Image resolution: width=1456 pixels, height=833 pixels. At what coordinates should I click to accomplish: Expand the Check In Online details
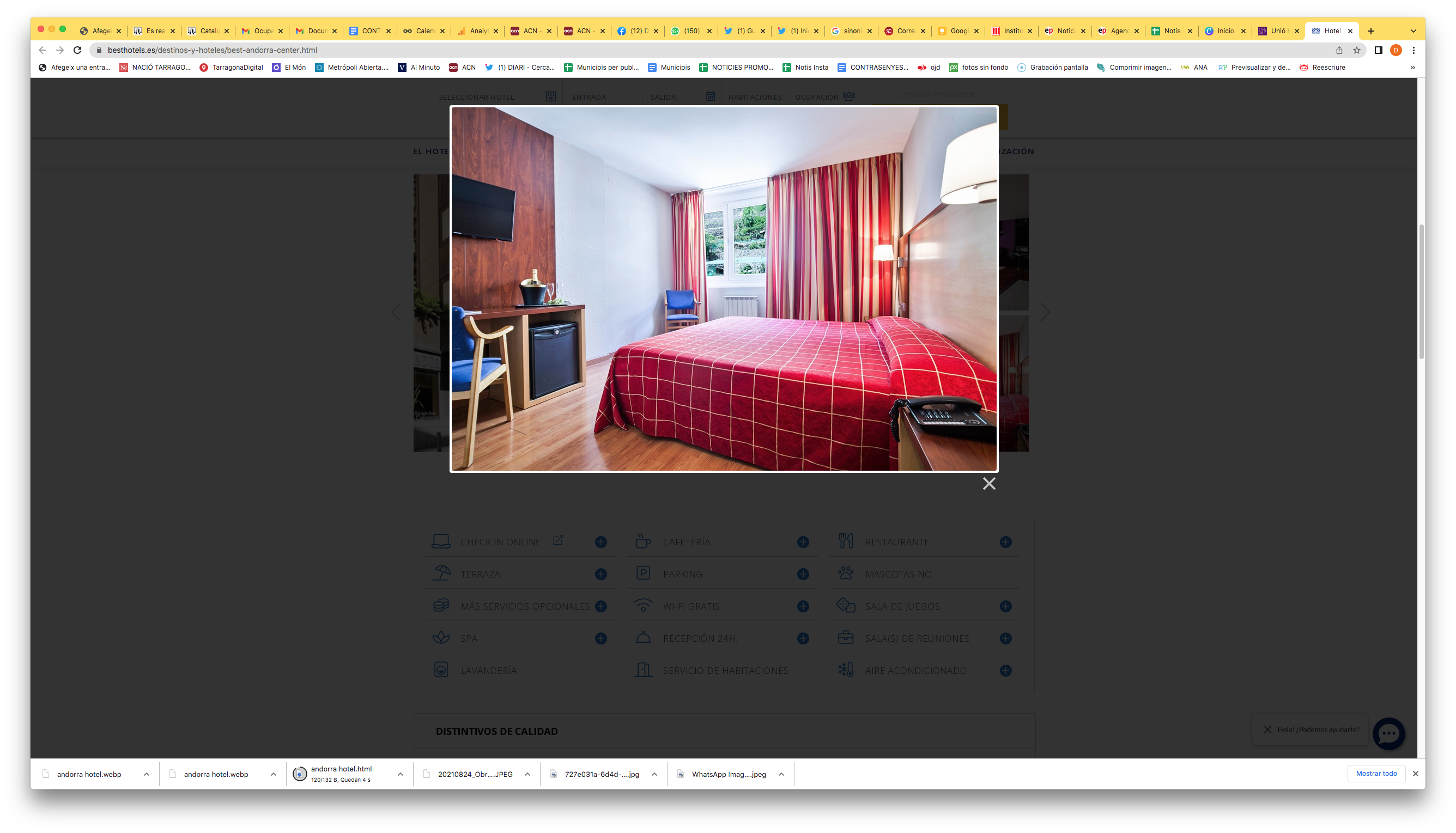600,542
